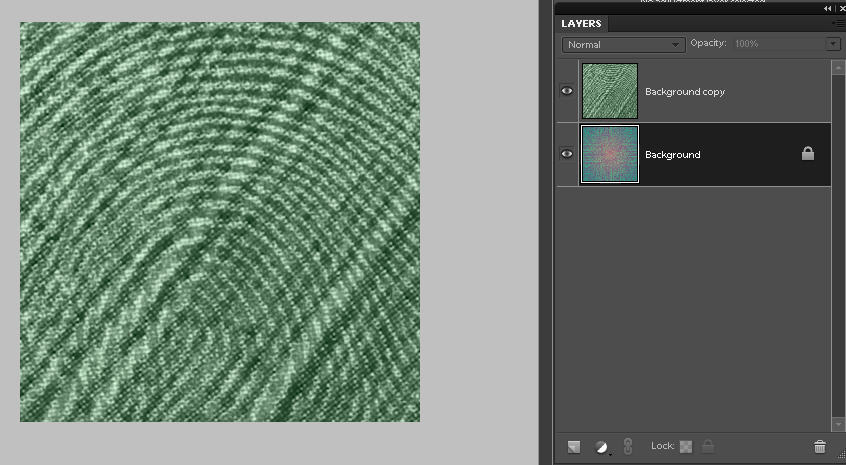Hide the Background layer

coord(567,154)
